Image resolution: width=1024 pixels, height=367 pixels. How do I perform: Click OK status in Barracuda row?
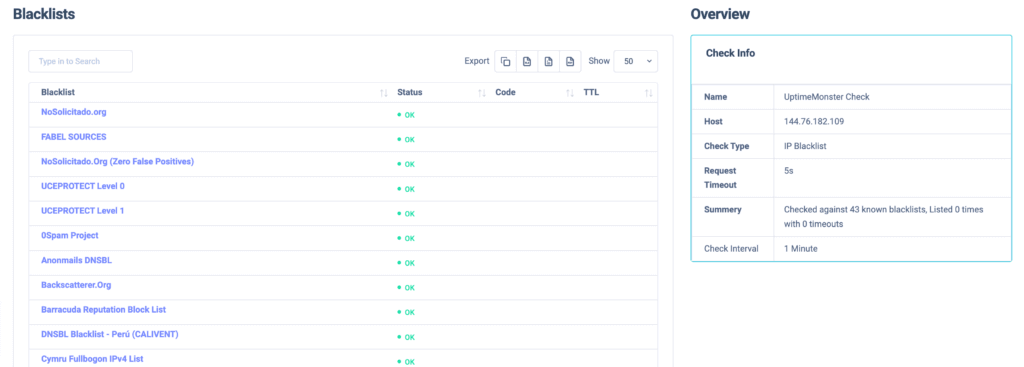coord(406,312)
